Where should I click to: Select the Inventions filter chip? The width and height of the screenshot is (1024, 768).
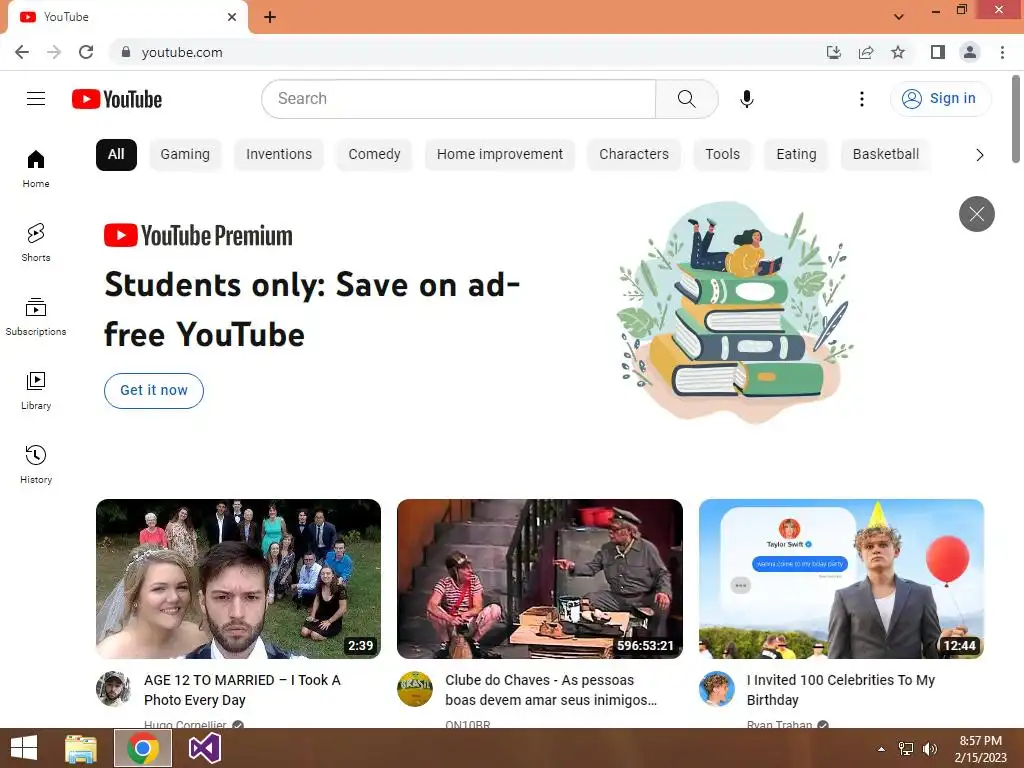tap(279, 155)
